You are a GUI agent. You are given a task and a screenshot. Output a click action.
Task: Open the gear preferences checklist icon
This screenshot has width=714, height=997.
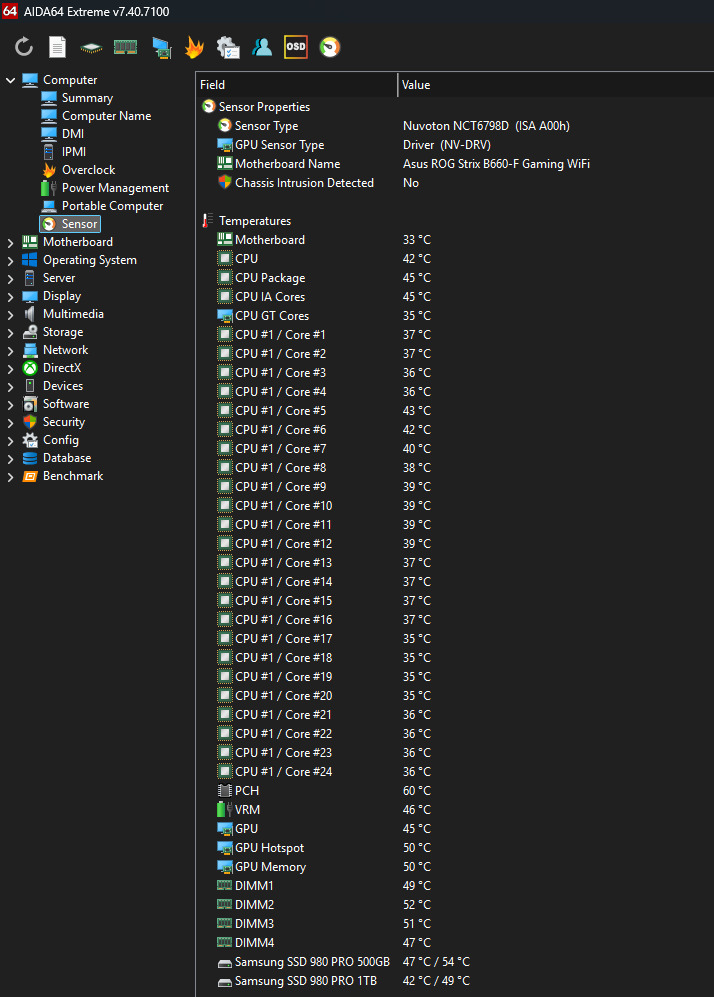[228, 48]
